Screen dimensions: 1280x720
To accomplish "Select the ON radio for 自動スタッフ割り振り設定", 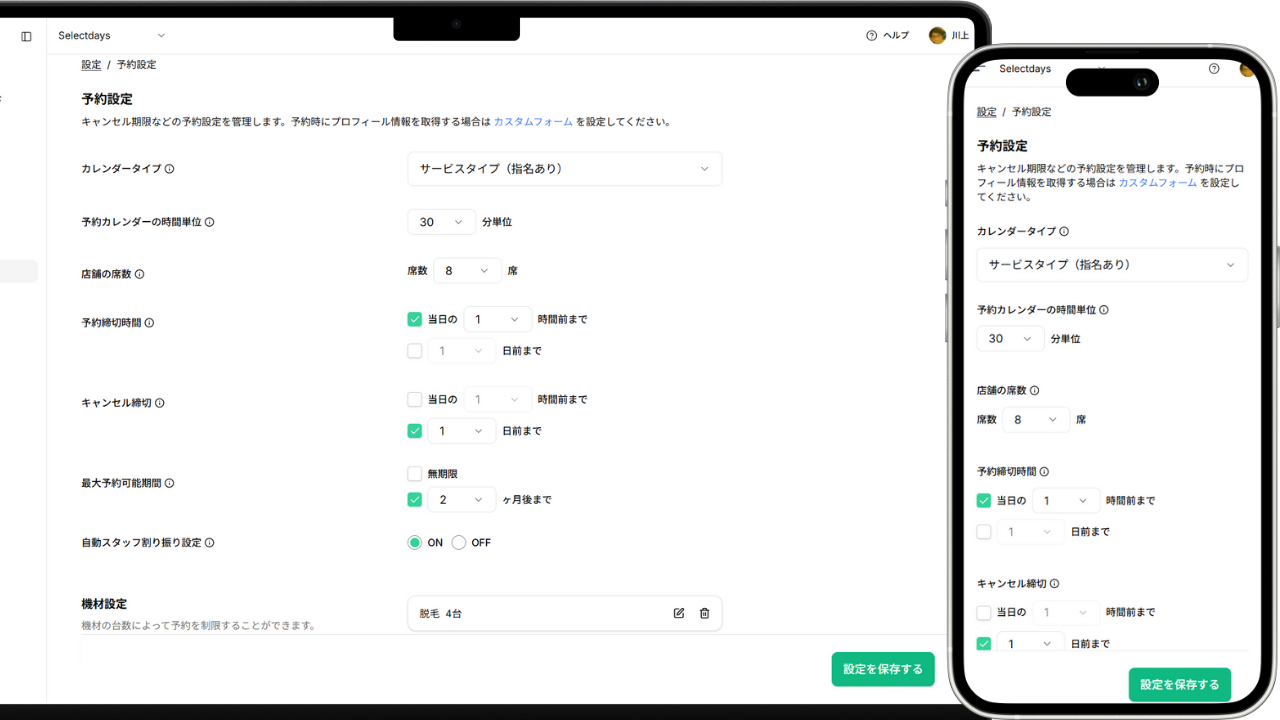I will (x=415, y=543).
